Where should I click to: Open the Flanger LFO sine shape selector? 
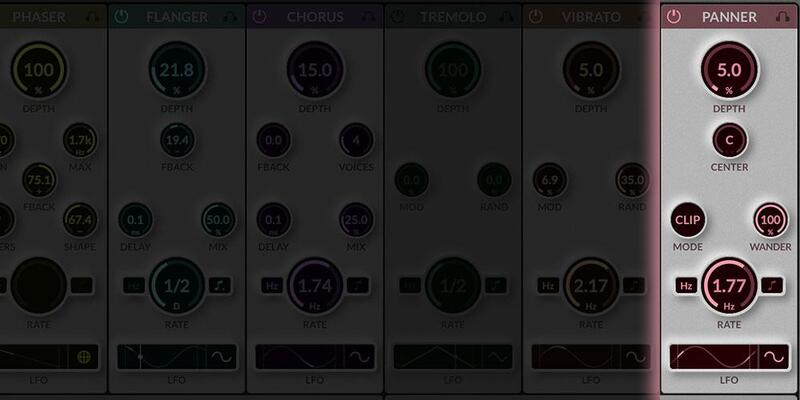tap(220, 356)
